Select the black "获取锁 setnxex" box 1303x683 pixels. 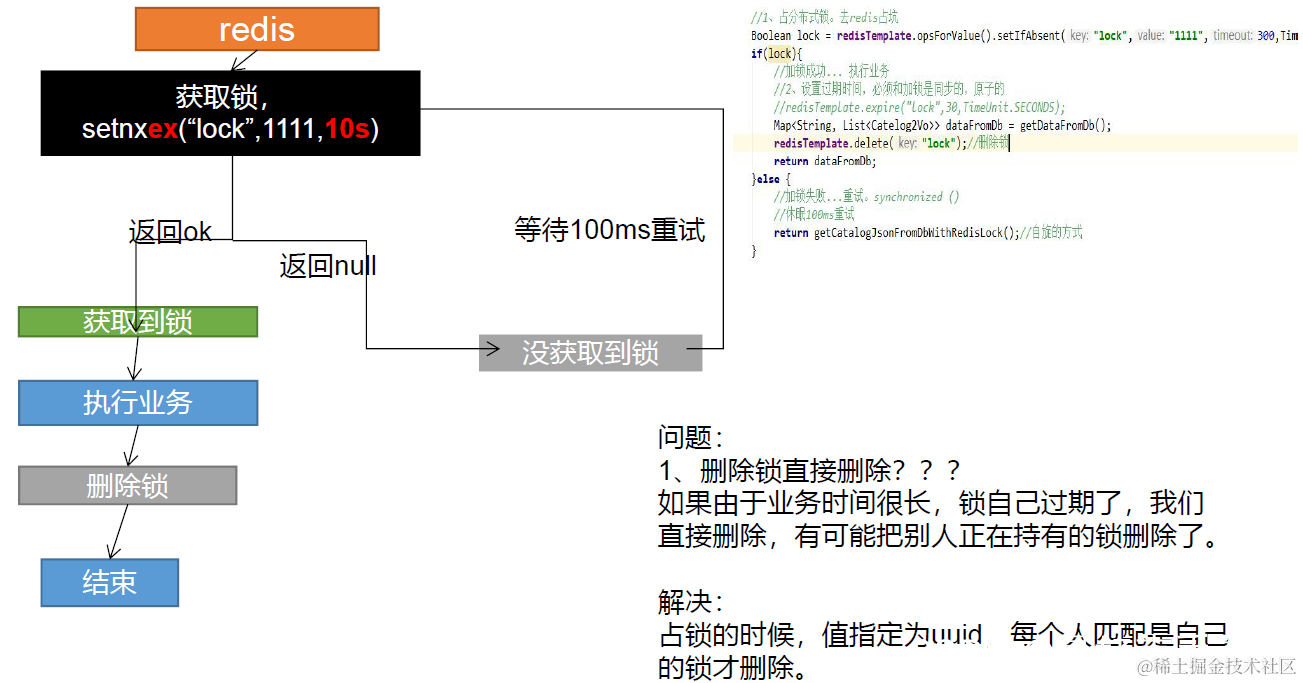[x=230, y=112]
